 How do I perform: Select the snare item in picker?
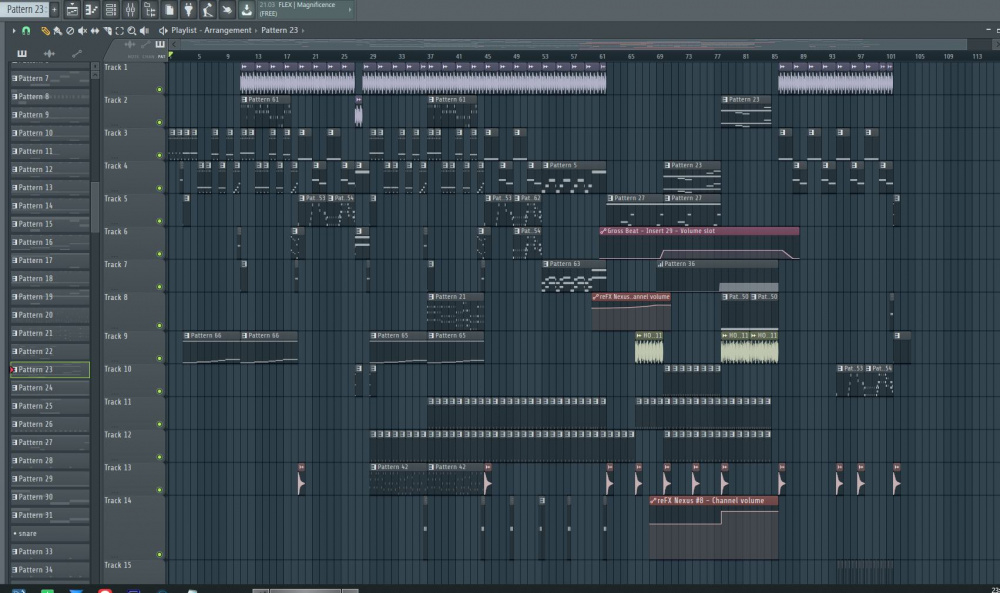[50, 534]
